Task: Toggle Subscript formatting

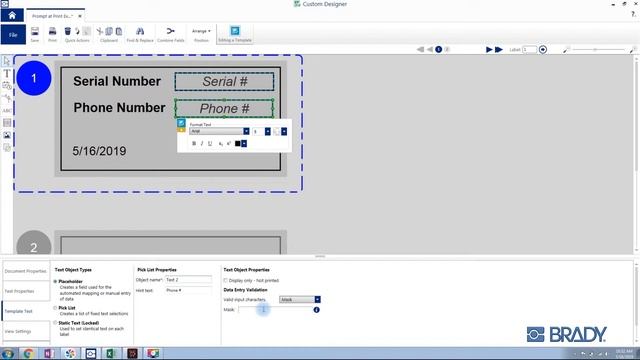Action: pos(220,143)
